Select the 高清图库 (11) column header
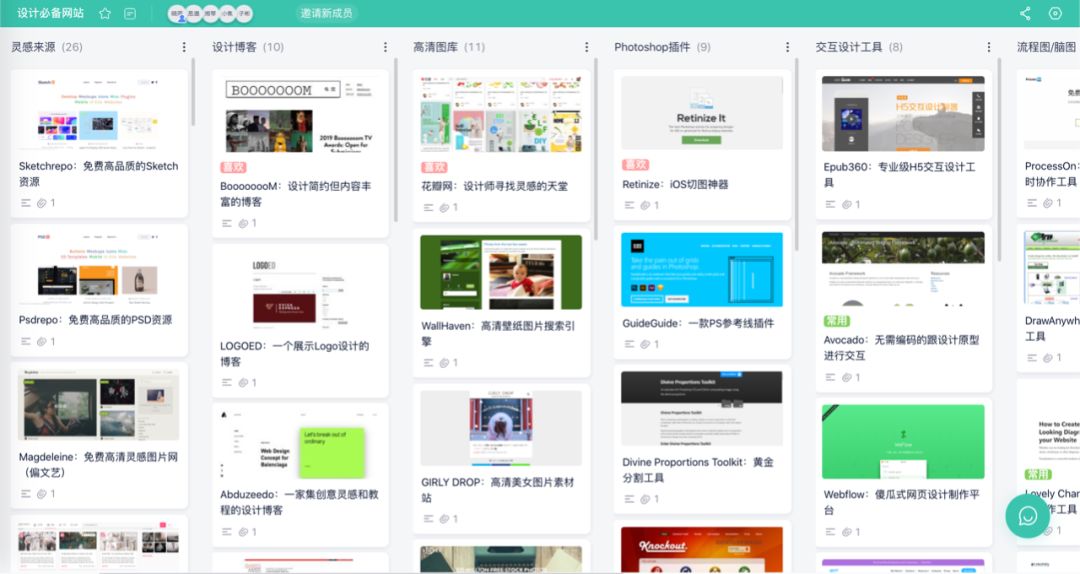This screenshot has width=1080, height=574. tap(449, 47)
